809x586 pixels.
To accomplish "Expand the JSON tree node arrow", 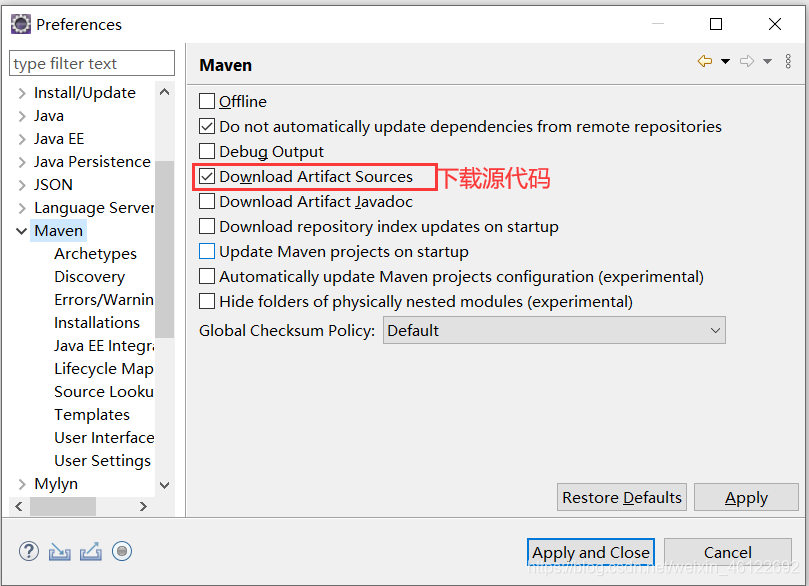I will click(22, 185).
